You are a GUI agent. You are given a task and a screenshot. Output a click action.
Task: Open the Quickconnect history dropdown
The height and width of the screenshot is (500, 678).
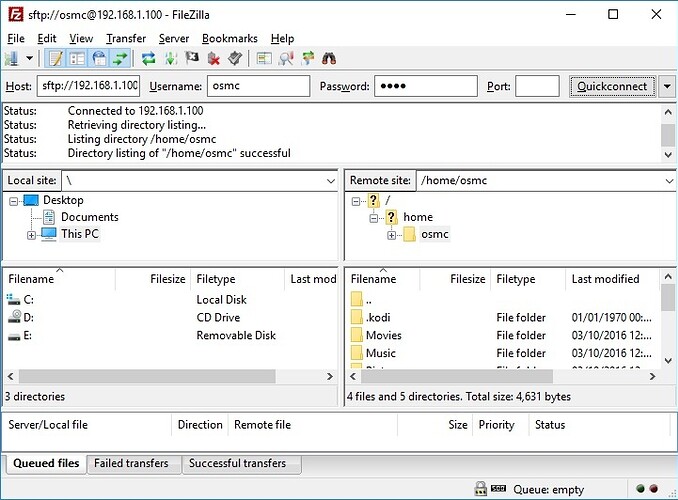[x=667, y=86]
